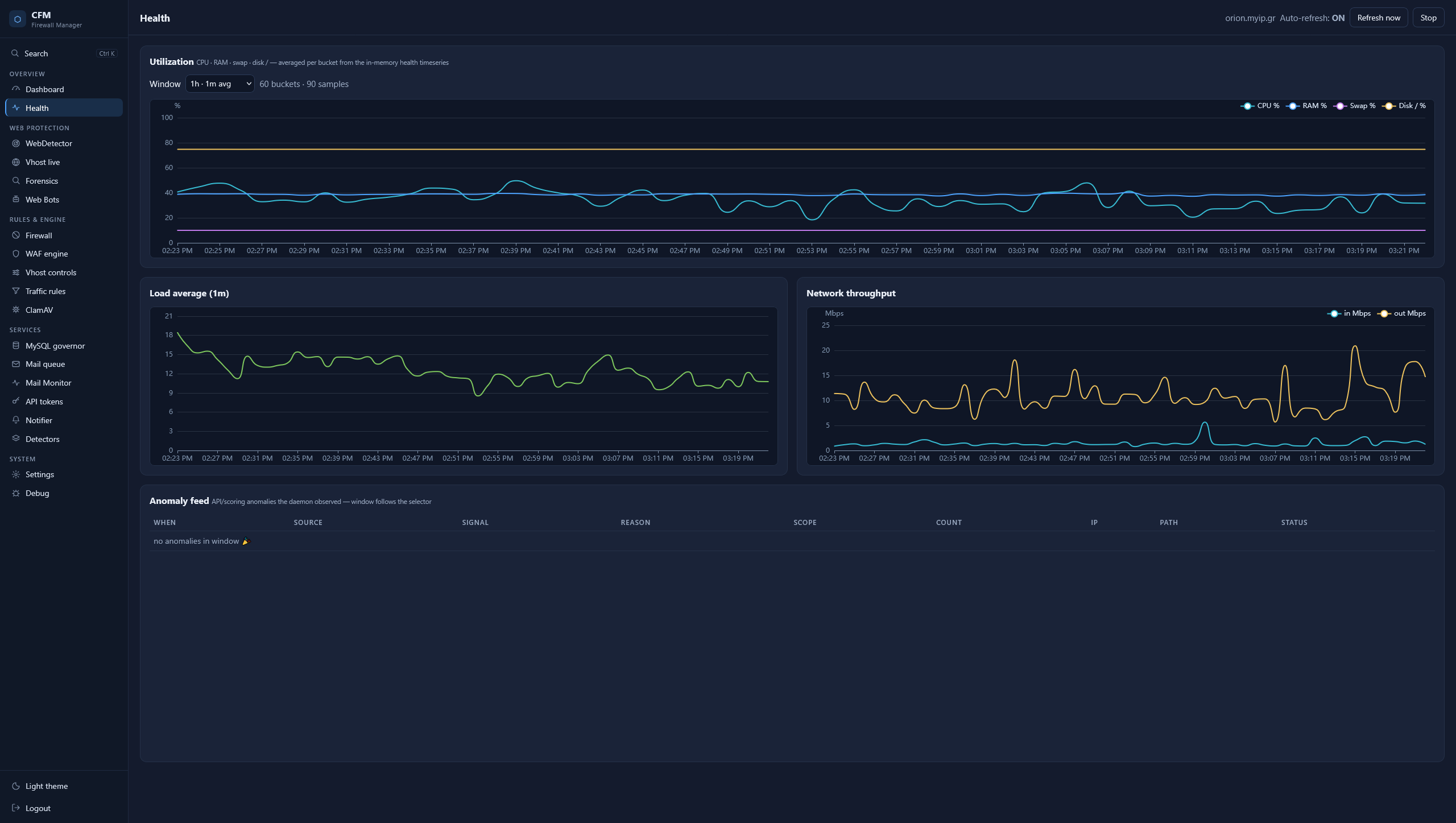Click the WAF engine shield icon
The height and width of the screenshot is (823, 1456).
(x=16, y=254)
